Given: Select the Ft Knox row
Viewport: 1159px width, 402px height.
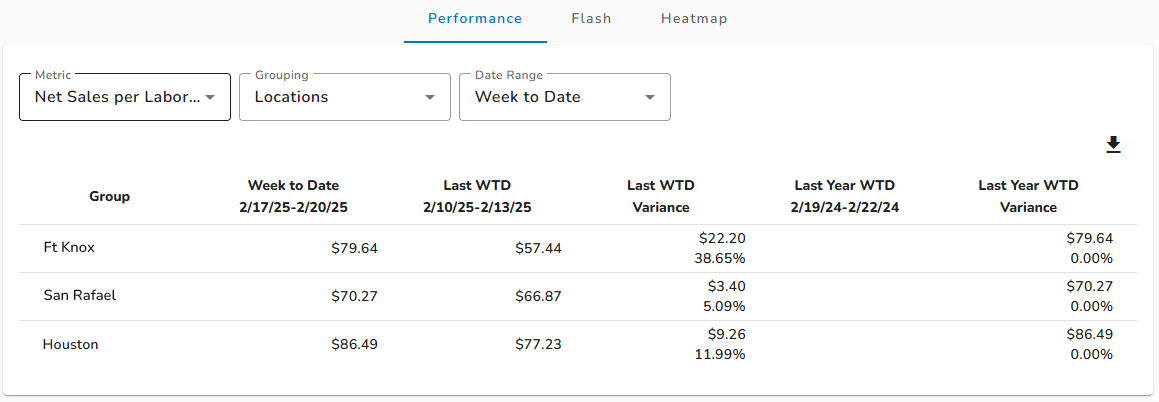Looking at the screenshot, I should tap(578, 248).
